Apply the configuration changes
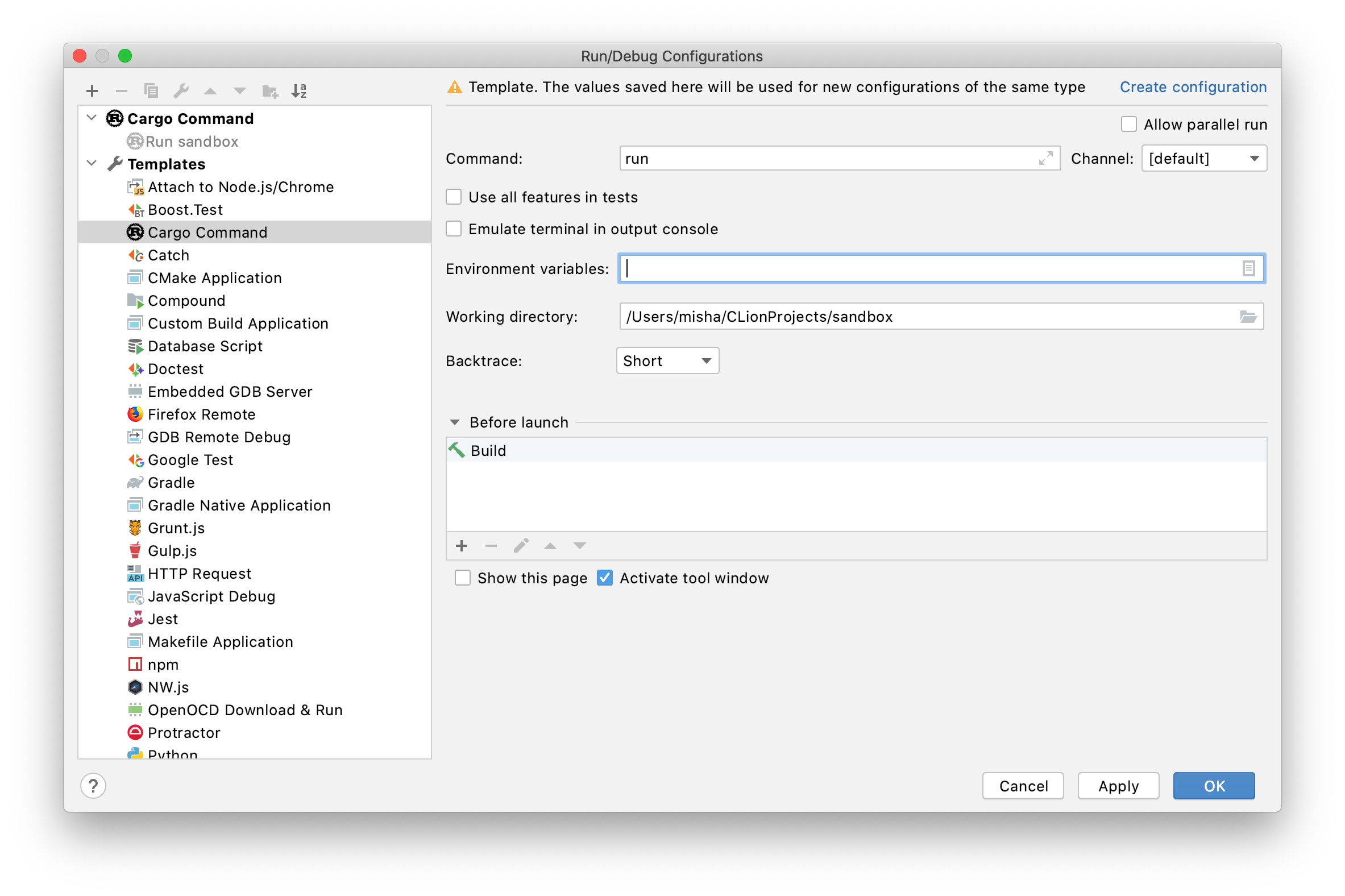 [x=1118, y=786]
